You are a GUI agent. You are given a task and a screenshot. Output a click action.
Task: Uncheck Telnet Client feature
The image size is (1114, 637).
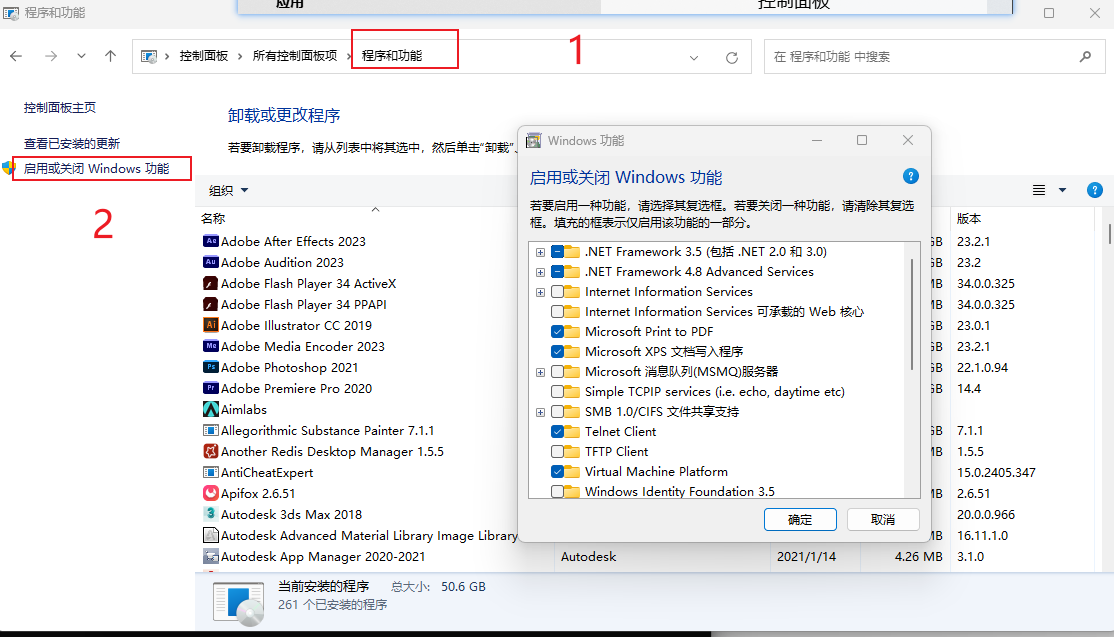pyautogui.click(x=557, y=432)
